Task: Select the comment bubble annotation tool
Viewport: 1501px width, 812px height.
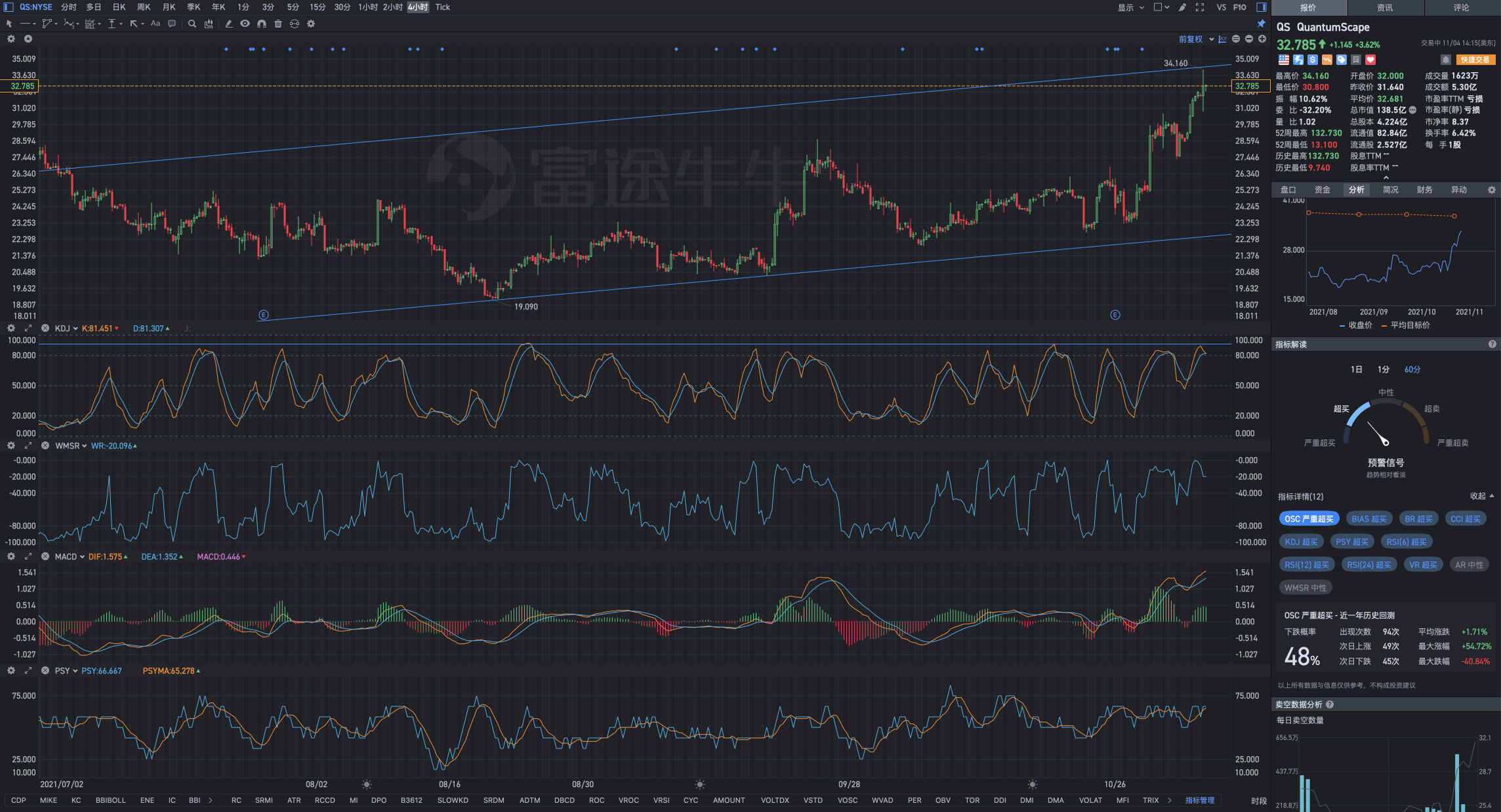Action: coord(172,24)
